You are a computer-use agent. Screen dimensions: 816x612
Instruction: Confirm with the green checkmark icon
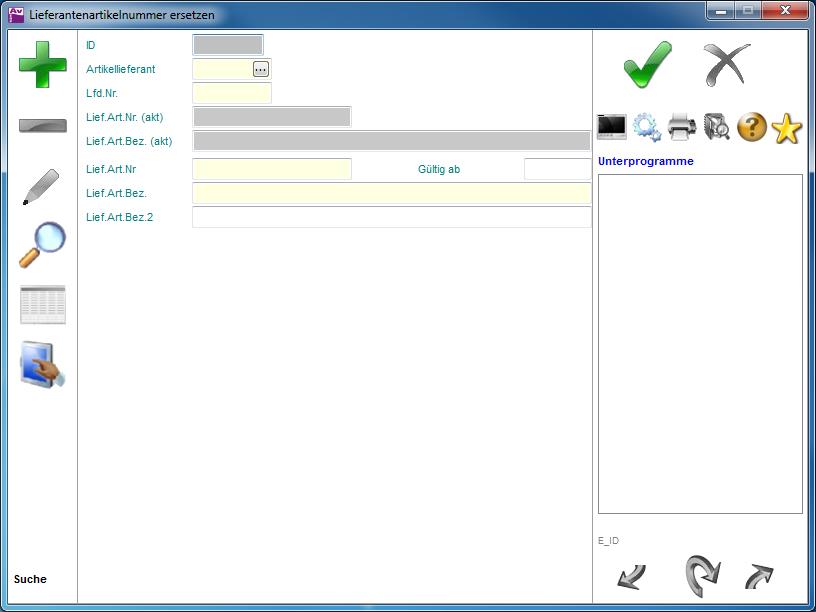[647, 66]
